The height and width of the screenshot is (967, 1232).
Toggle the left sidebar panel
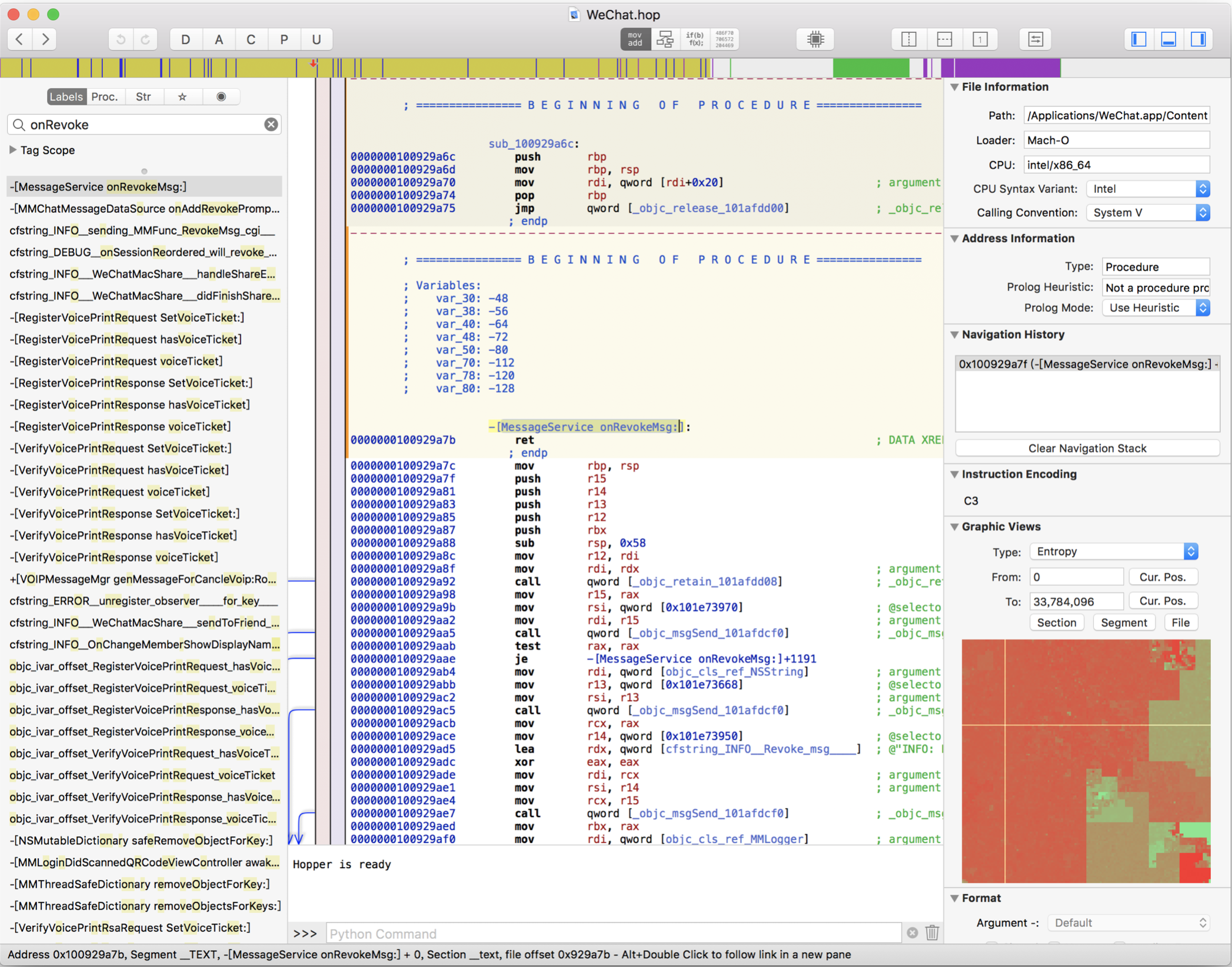[1139, 39]
